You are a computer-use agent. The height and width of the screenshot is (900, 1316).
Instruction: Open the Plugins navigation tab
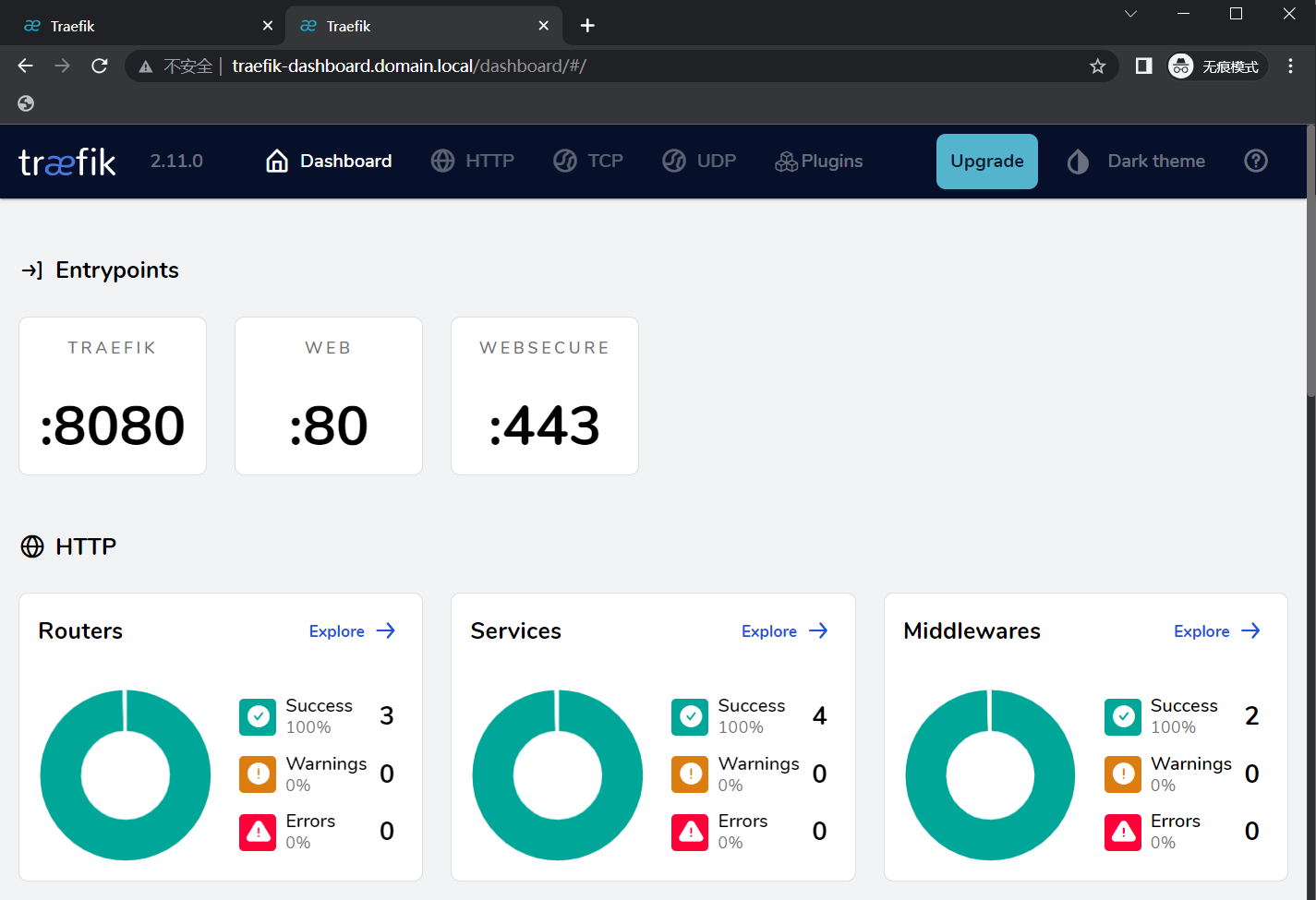[x=819, y=161]
